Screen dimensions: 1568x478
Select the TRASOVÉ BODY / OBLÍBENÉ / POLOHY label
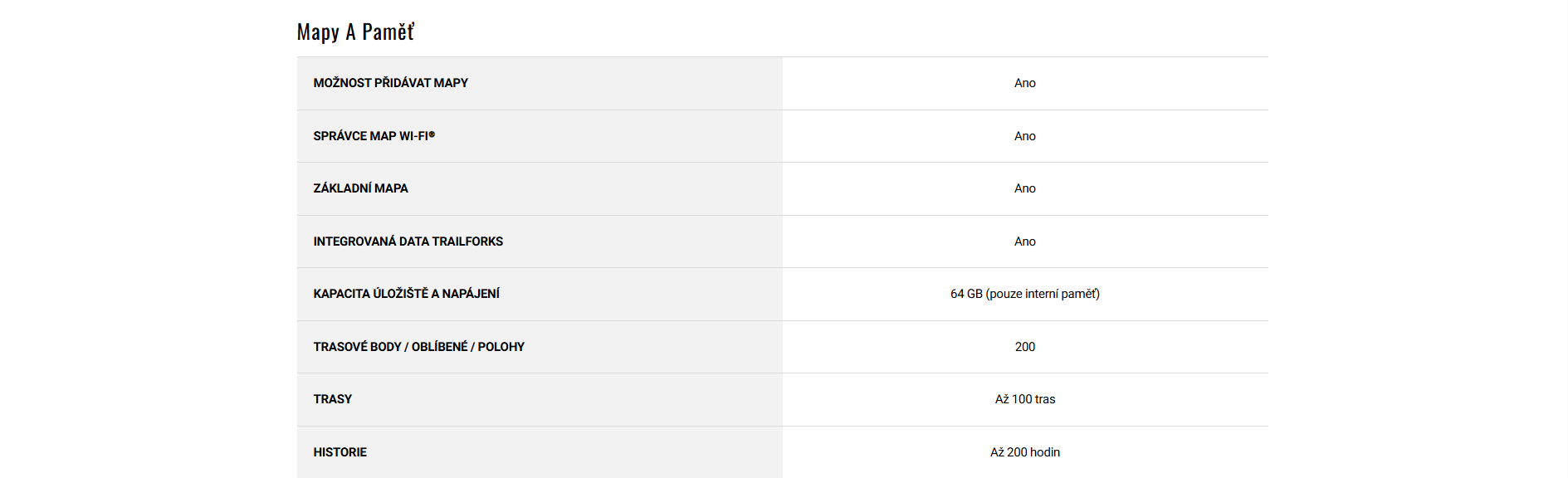(418, 347)
